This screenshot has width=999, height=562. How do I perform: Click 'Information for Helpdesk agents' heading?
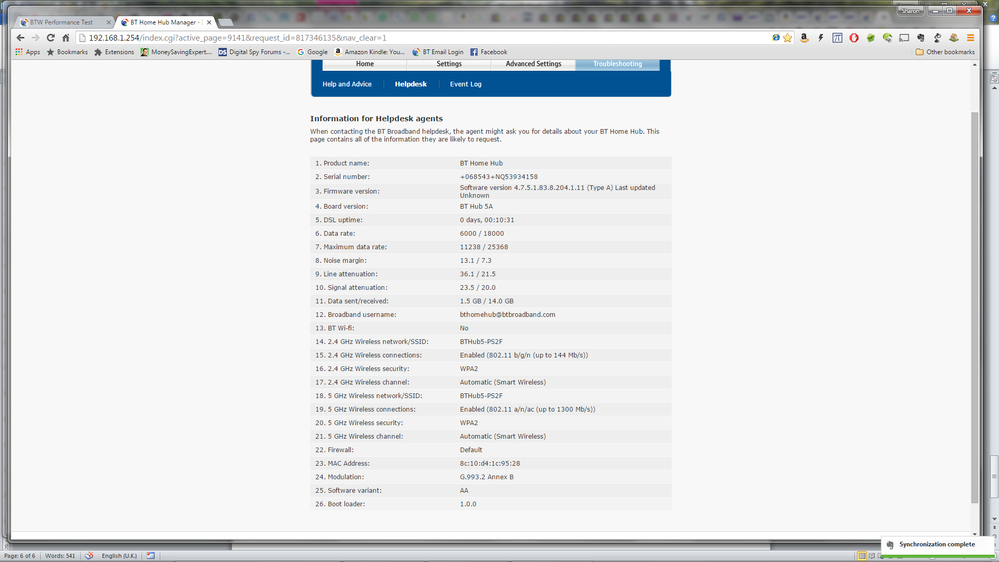coord(376,119)
